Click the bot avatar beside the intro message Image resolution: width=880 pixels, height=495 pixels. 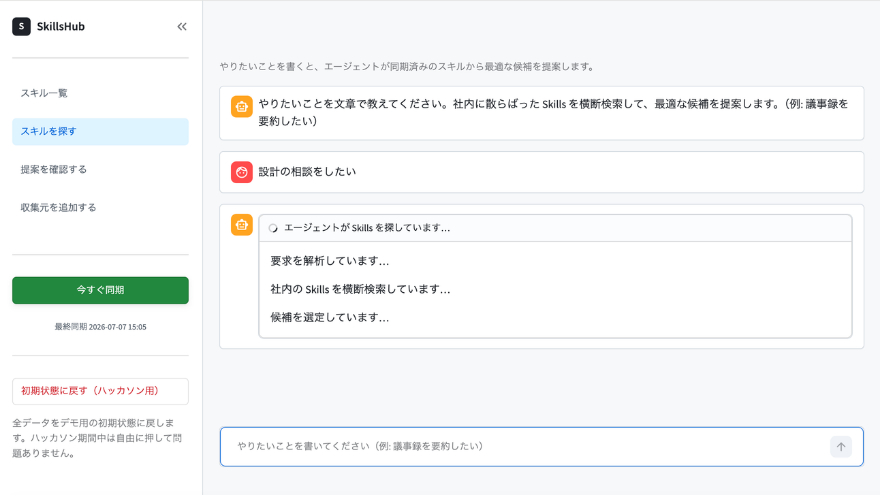(242, 107)
